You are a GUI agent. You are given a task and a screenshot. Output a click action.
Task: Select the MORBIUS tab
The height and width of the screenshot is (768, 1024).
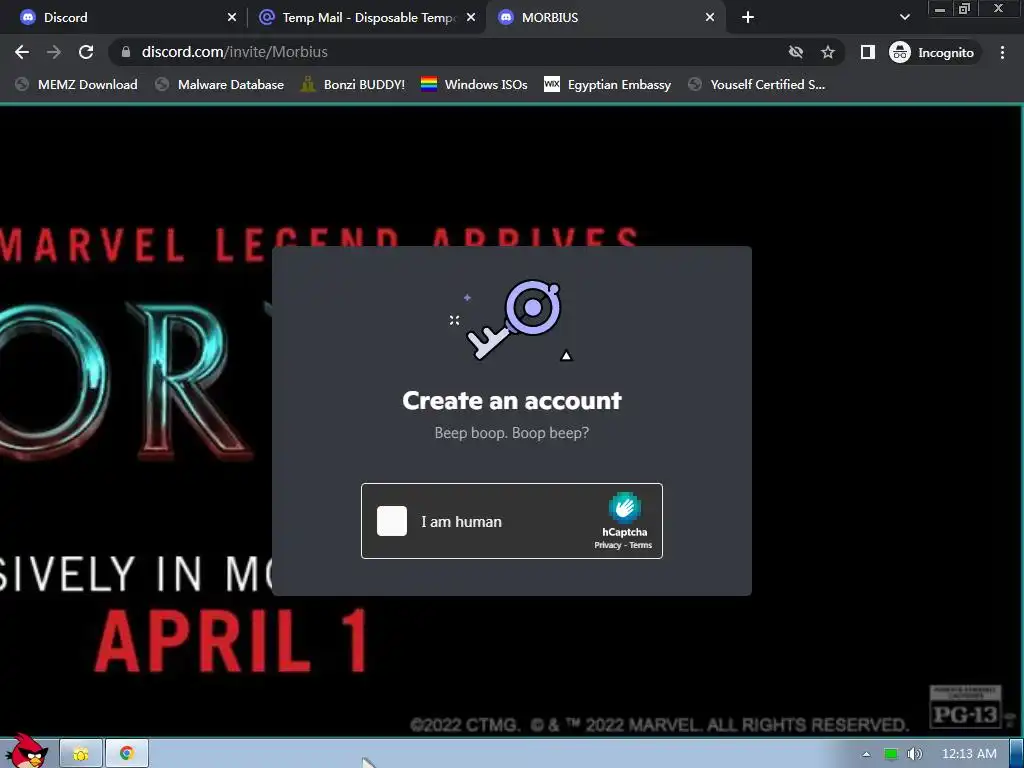coord(604,18)
